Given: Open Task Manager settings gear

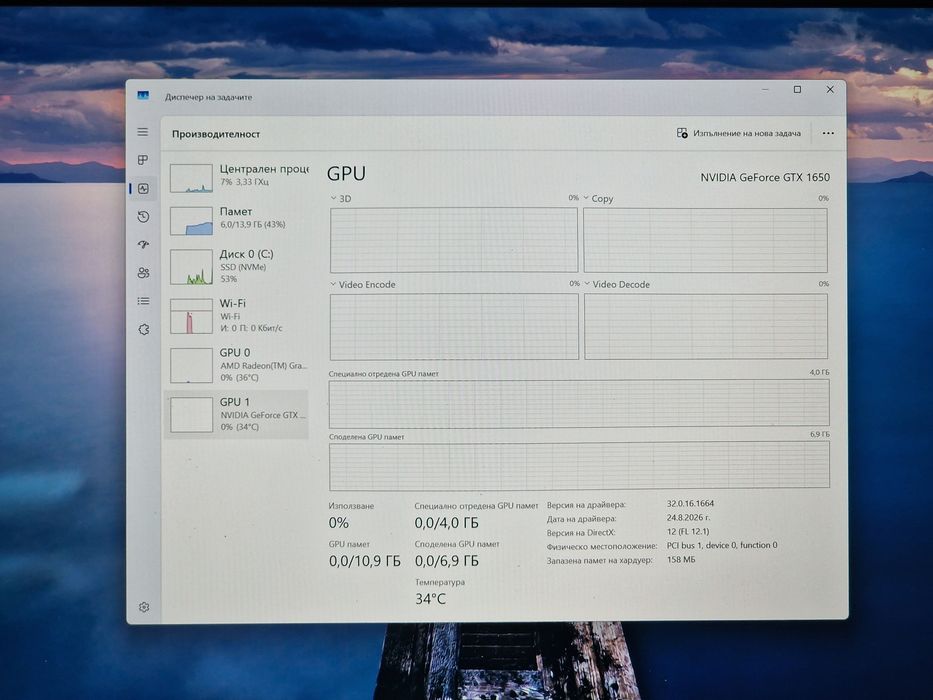Looking at the screenshot, I should [143, 607].
